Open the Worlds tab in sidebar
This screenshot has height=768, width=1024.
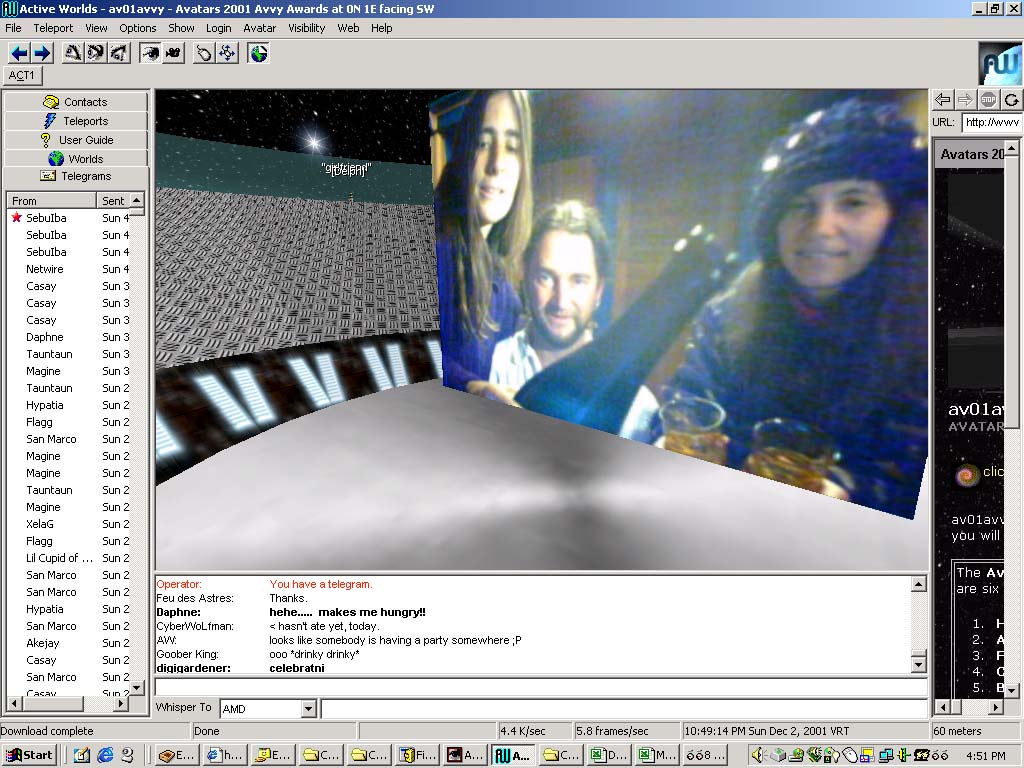pyautogui.click(x=76, y=158)
